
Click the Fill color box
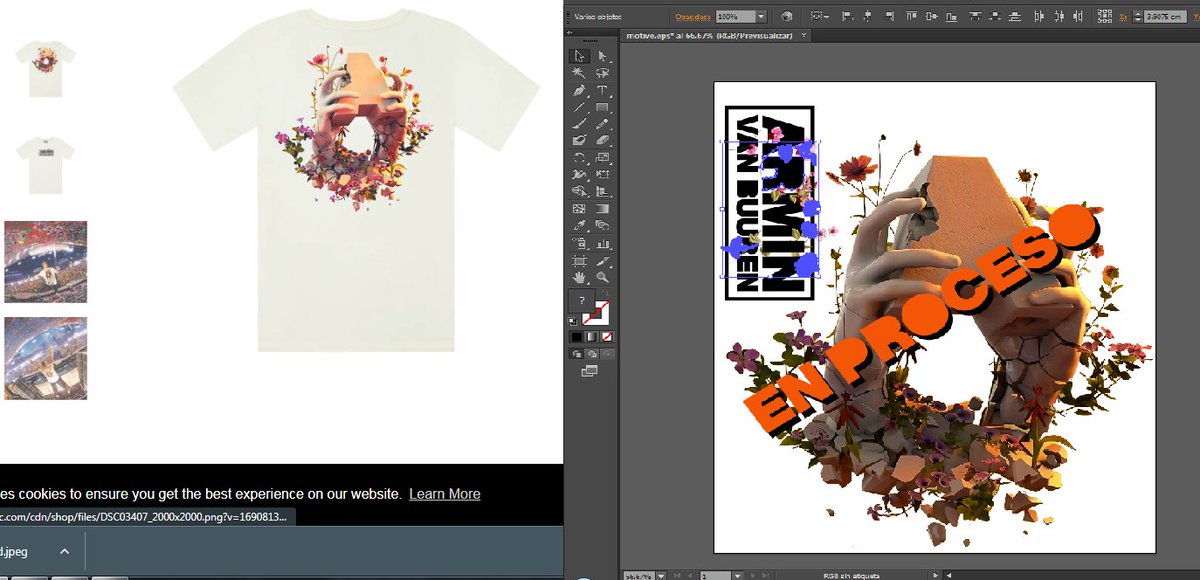pos(583,301)
